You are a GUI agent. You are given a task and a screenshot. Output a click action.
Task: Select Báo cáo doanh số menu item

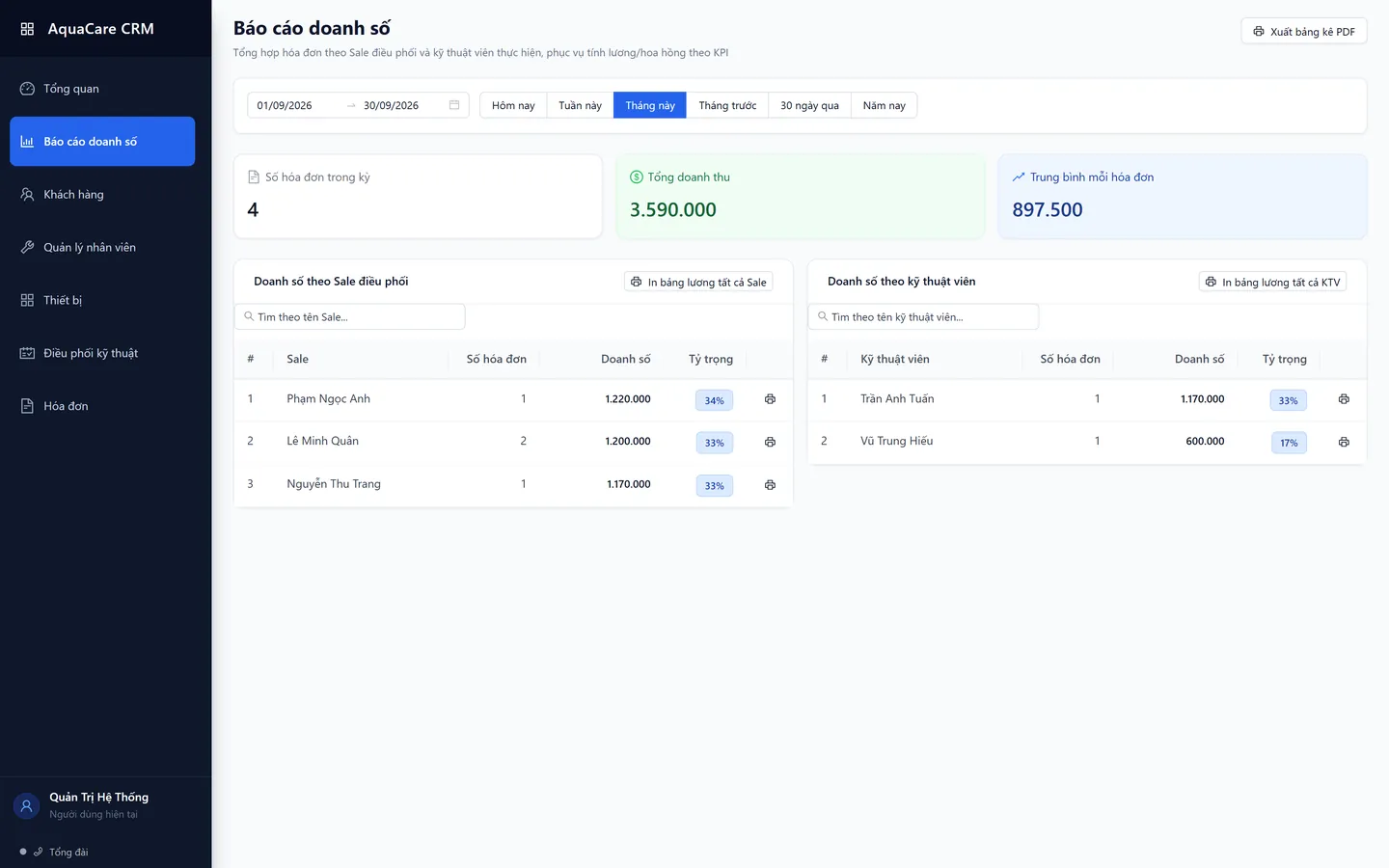(x=102, y=142)
